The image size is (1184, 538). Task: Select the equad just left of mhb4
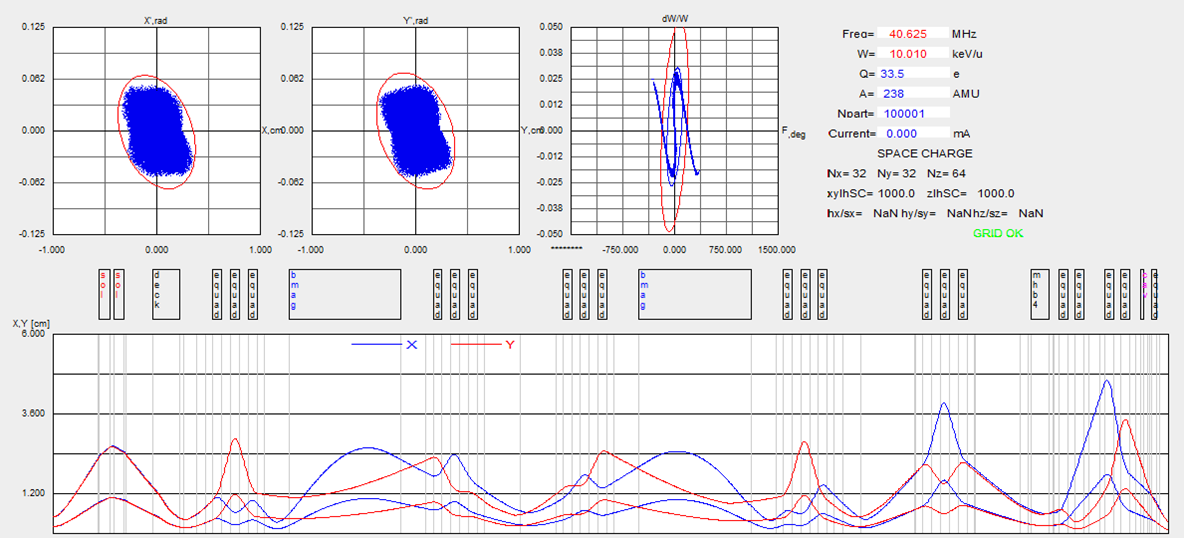pos(961,293)
